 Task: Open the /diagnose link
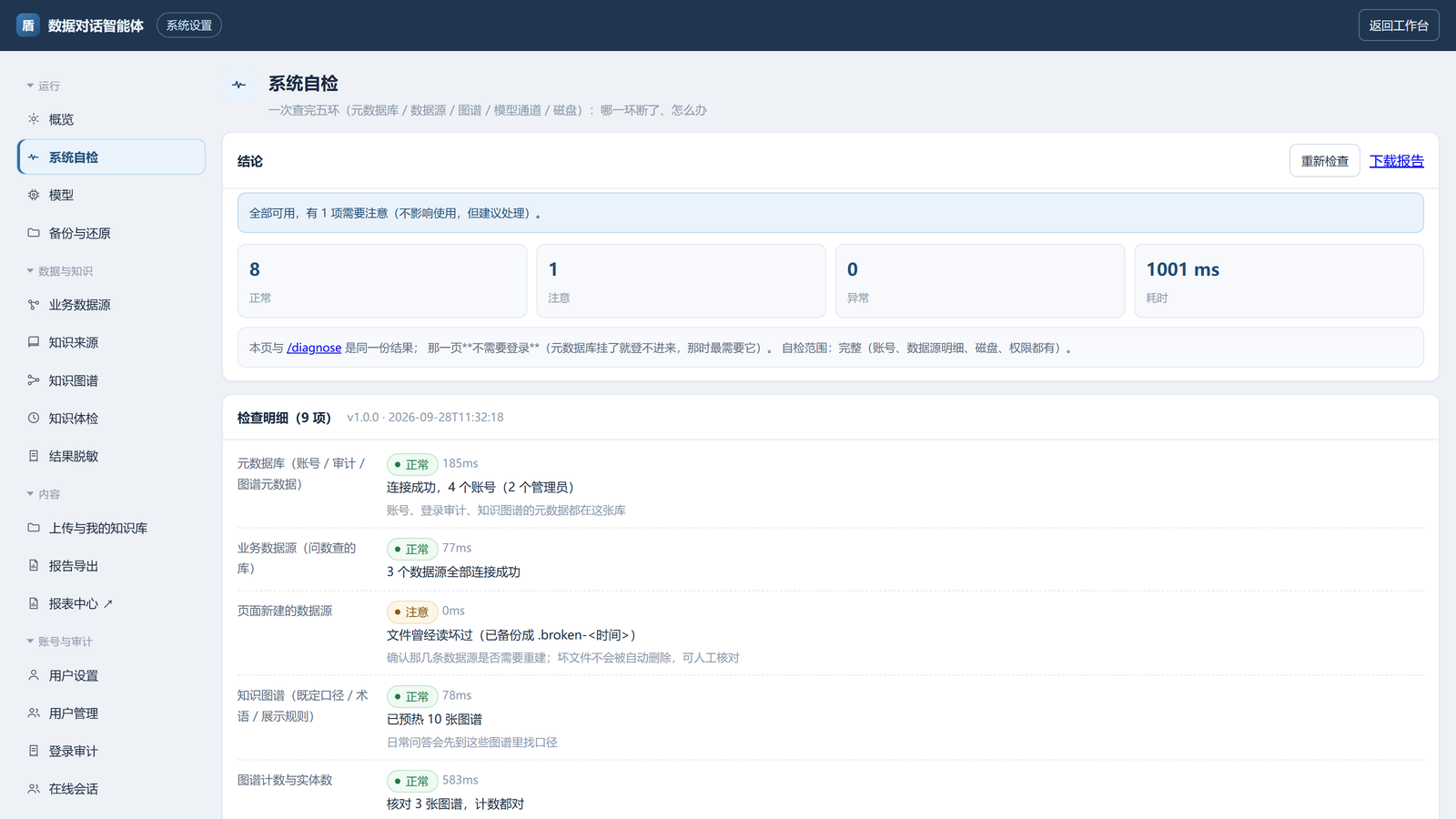[x=314, y=348]
